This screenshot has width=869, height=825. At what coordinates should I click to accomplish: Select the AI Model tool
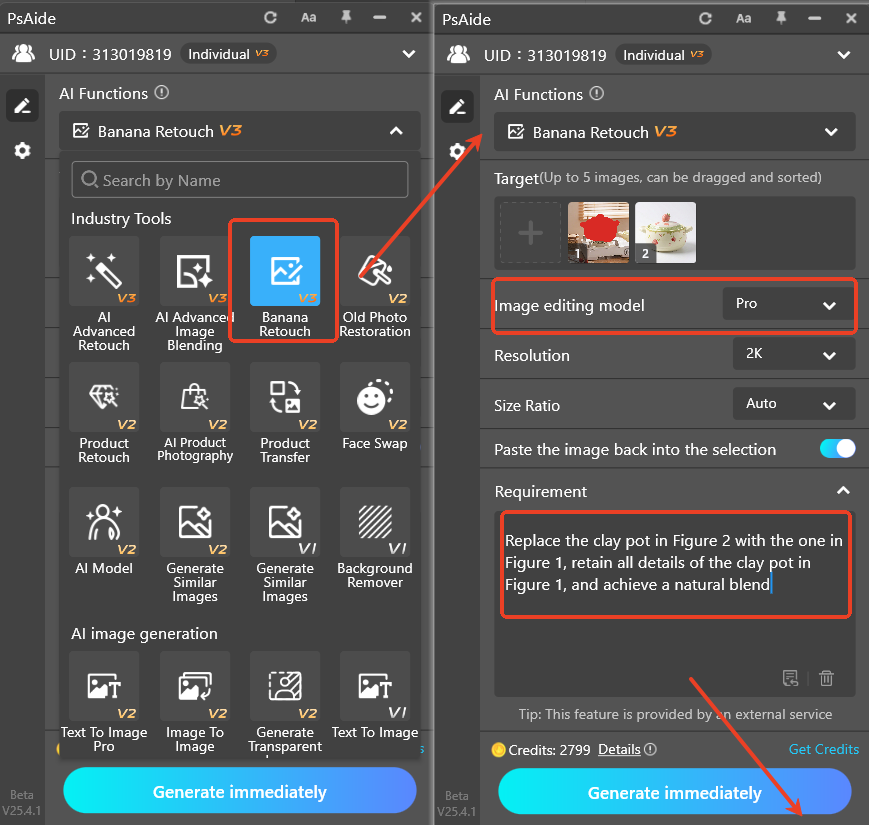tap(104, 523)
